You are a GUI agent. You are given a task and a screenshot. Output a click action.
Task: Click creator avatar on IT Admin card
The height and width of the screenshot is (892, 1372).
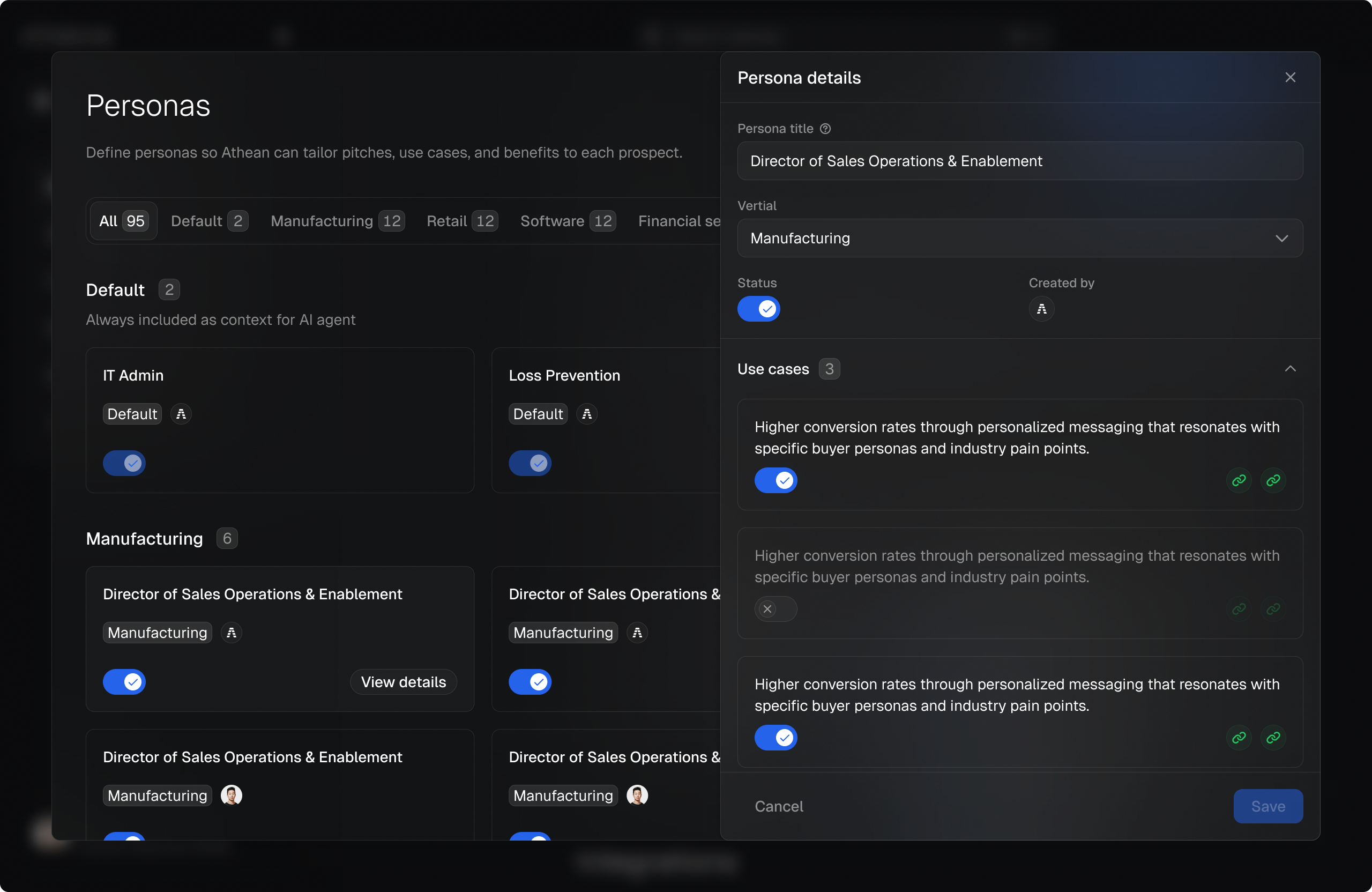click(181, 414)
